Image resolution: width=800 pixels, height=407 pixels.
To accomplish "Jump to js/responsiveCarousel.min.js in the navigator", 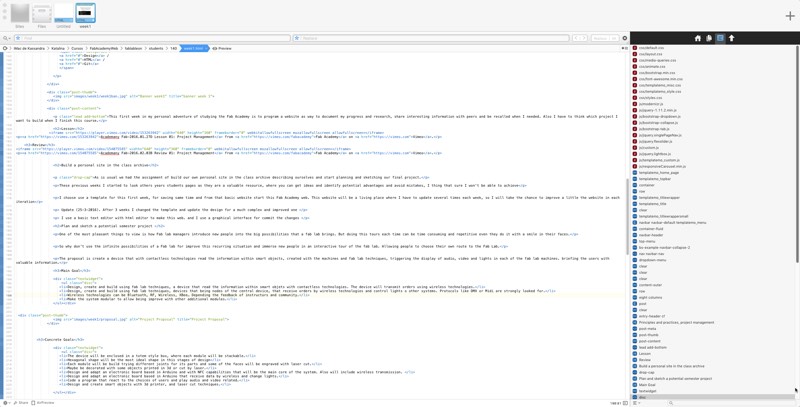I will [x=660, y=166].
